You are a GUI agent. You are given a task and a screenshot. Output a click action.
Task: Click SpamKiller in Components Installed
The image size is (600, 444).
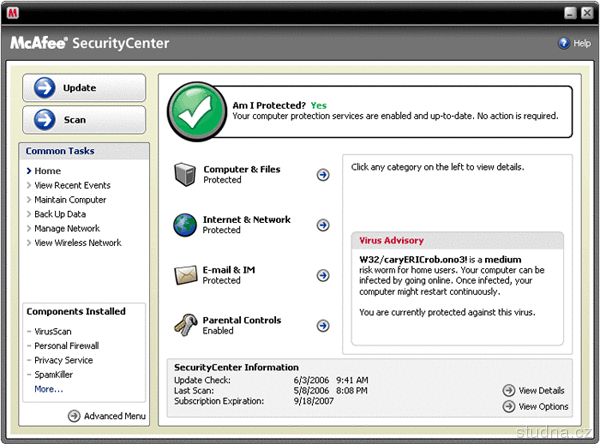pos(54,375)
